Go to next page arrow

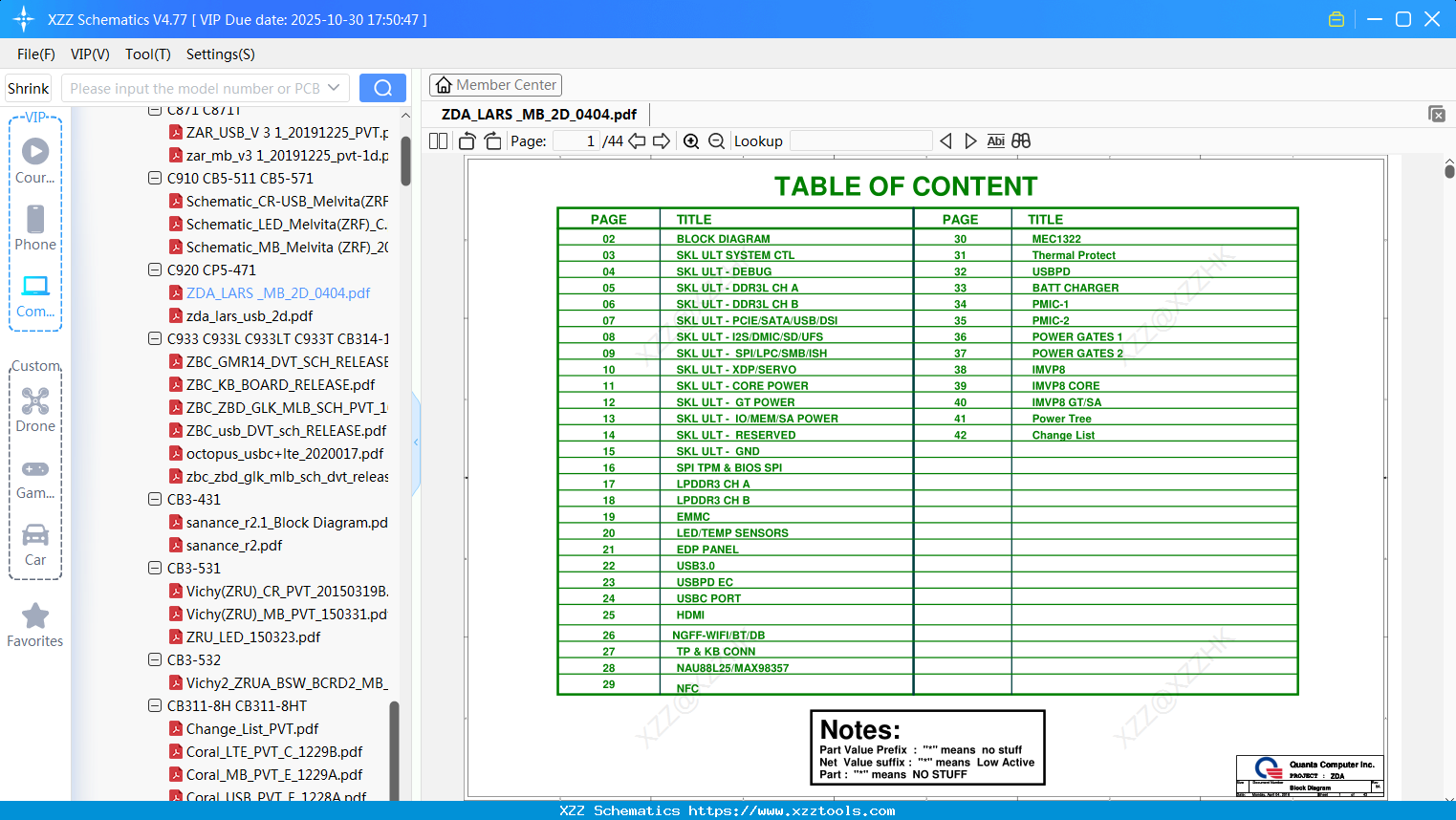[662, 141]
